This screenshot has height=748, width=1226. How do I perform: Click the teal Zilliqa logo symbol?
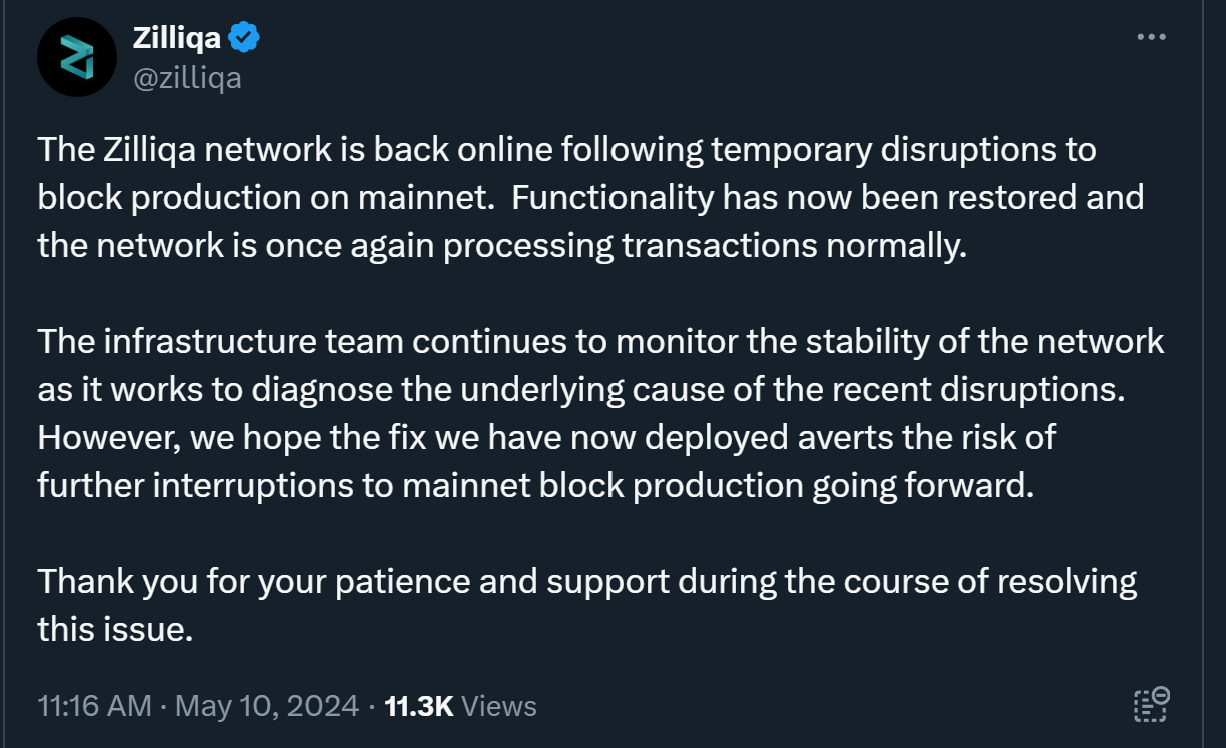click(x=77, y=57)
